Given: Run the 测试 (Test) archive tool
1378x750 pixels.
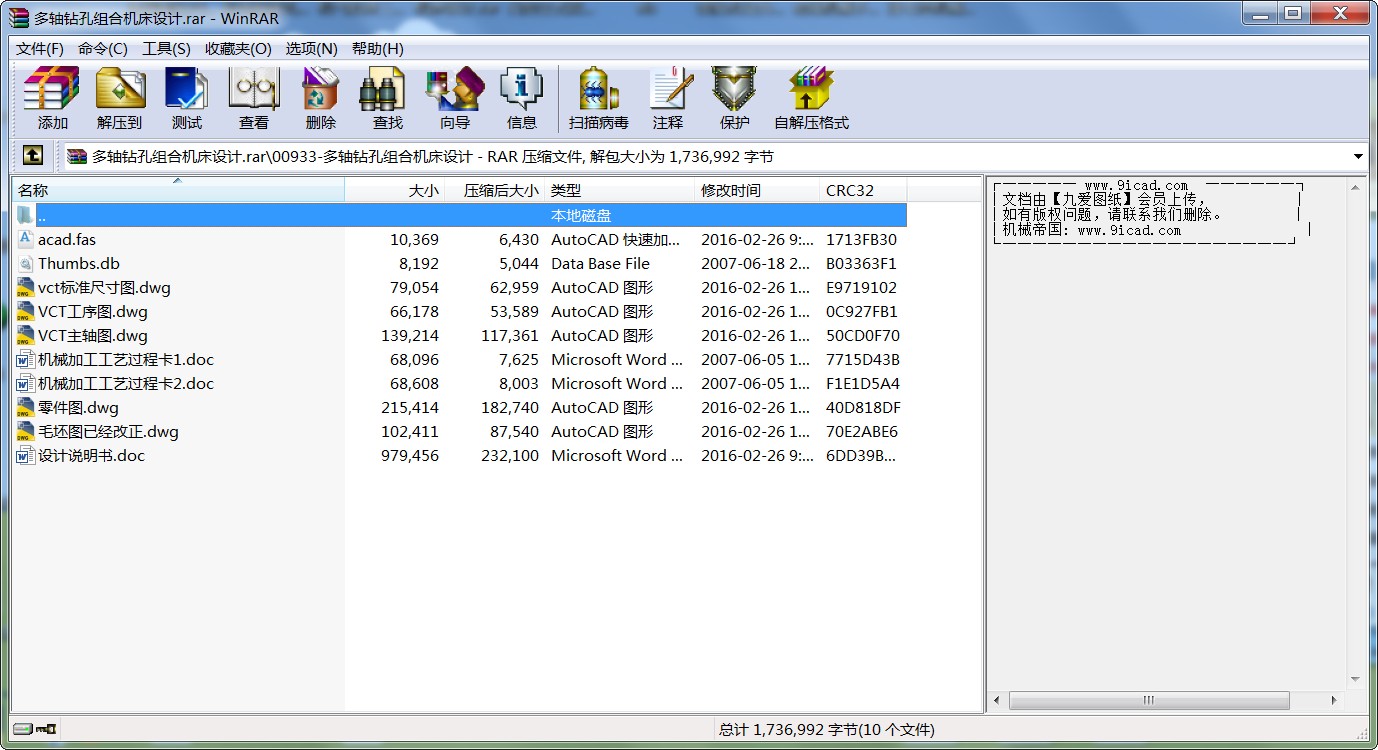Looking at the screenshot, I should click(x=186, y=89).
